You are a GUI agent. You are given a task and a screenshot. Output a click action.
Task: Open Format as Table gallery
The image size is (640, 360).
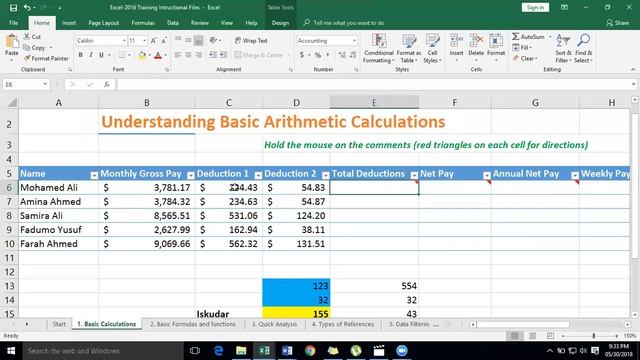[x=409, y=49]
